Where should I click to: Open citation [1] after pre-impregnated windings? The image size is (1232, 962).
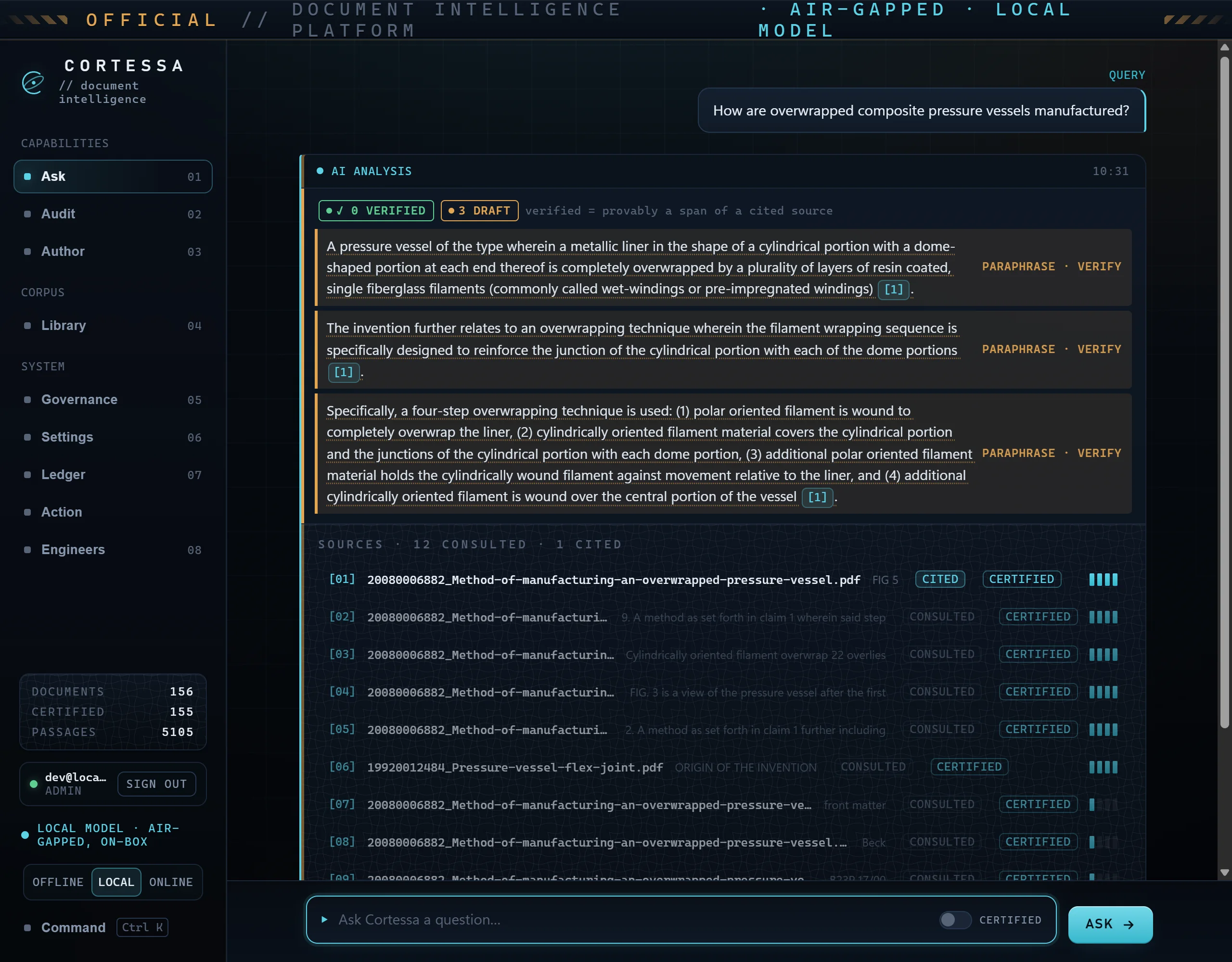pyautogui.click(x=894, y=290)
